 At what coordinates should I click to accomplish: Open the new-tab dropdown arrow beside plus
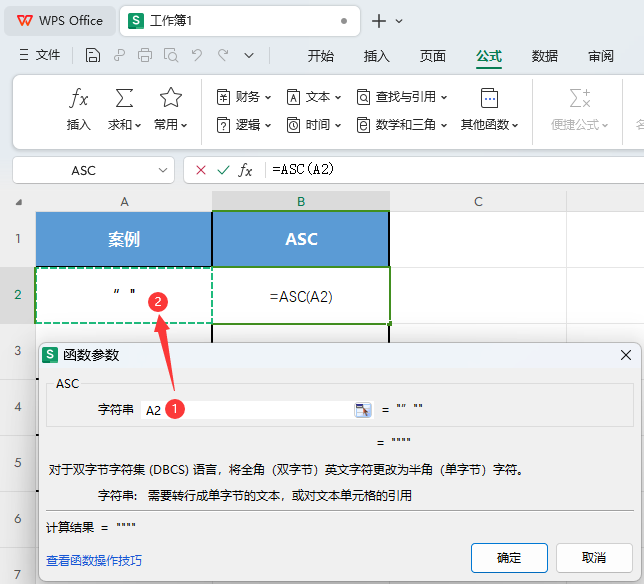click(399, 21)
